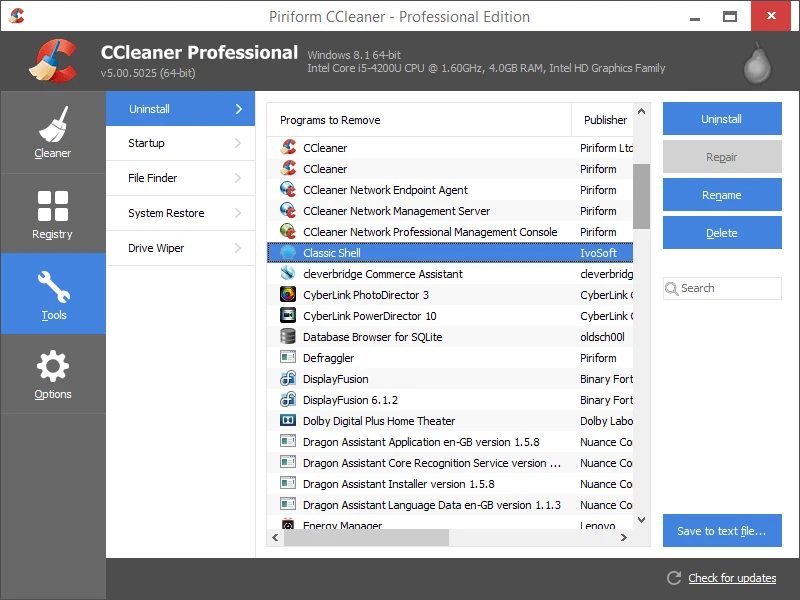Select the Tools wrench icon
This screenshot has height=600, width=800.
53,288
